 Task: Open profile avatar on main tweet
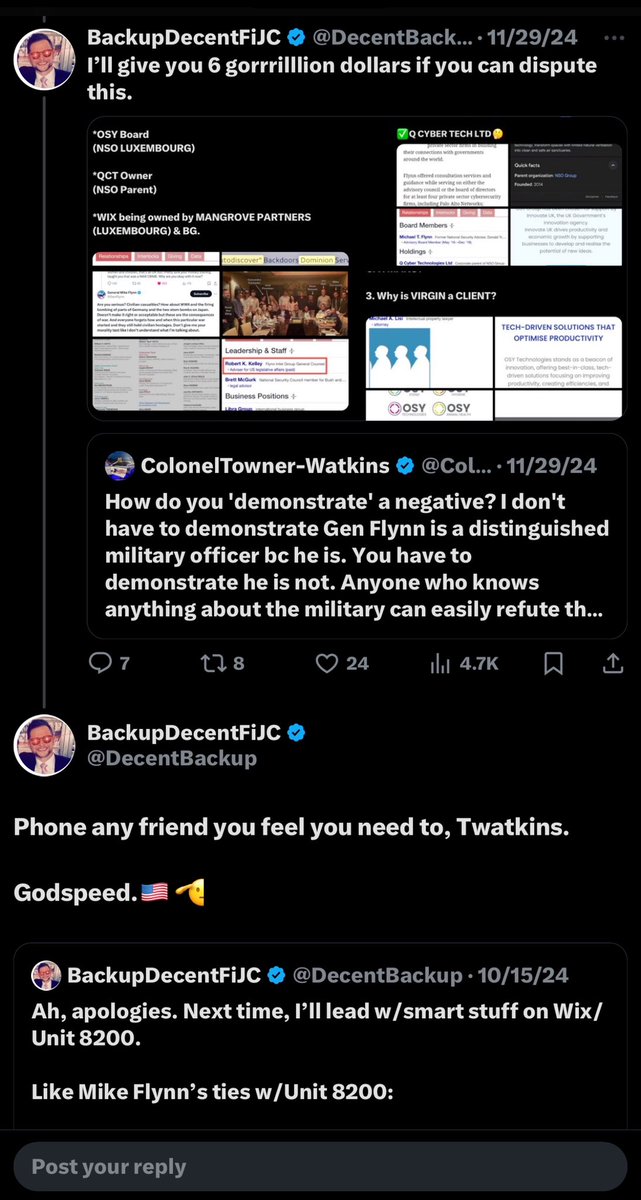(43, 745)
